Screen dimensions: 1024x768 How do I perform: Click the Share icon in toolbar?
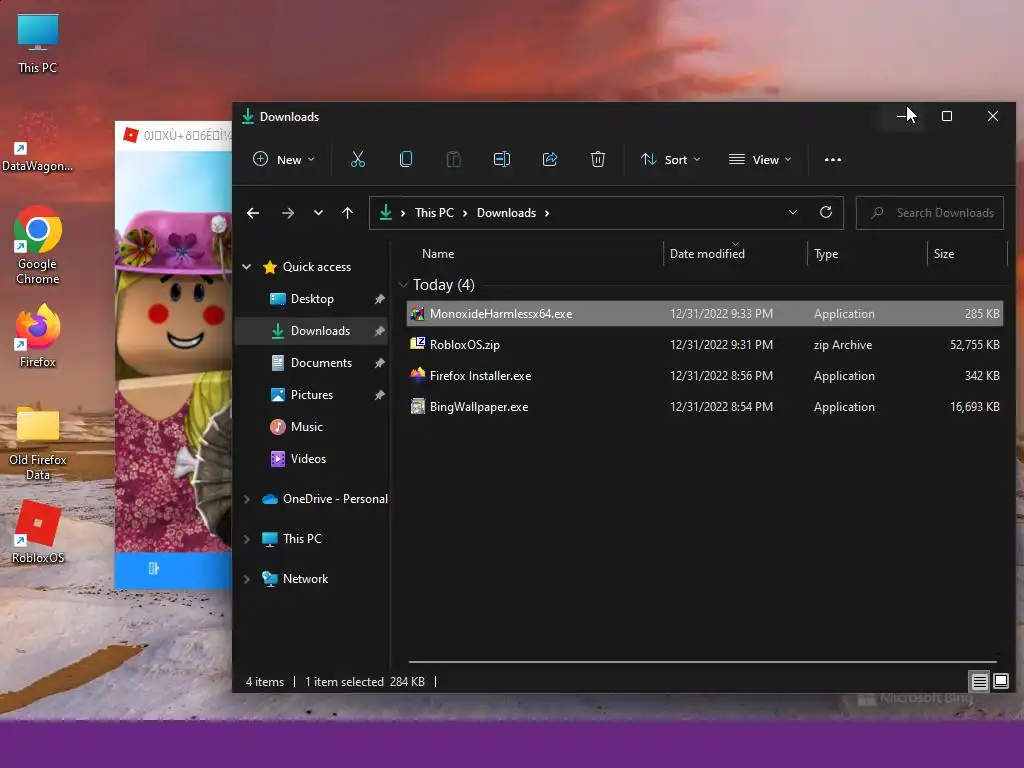550,159
